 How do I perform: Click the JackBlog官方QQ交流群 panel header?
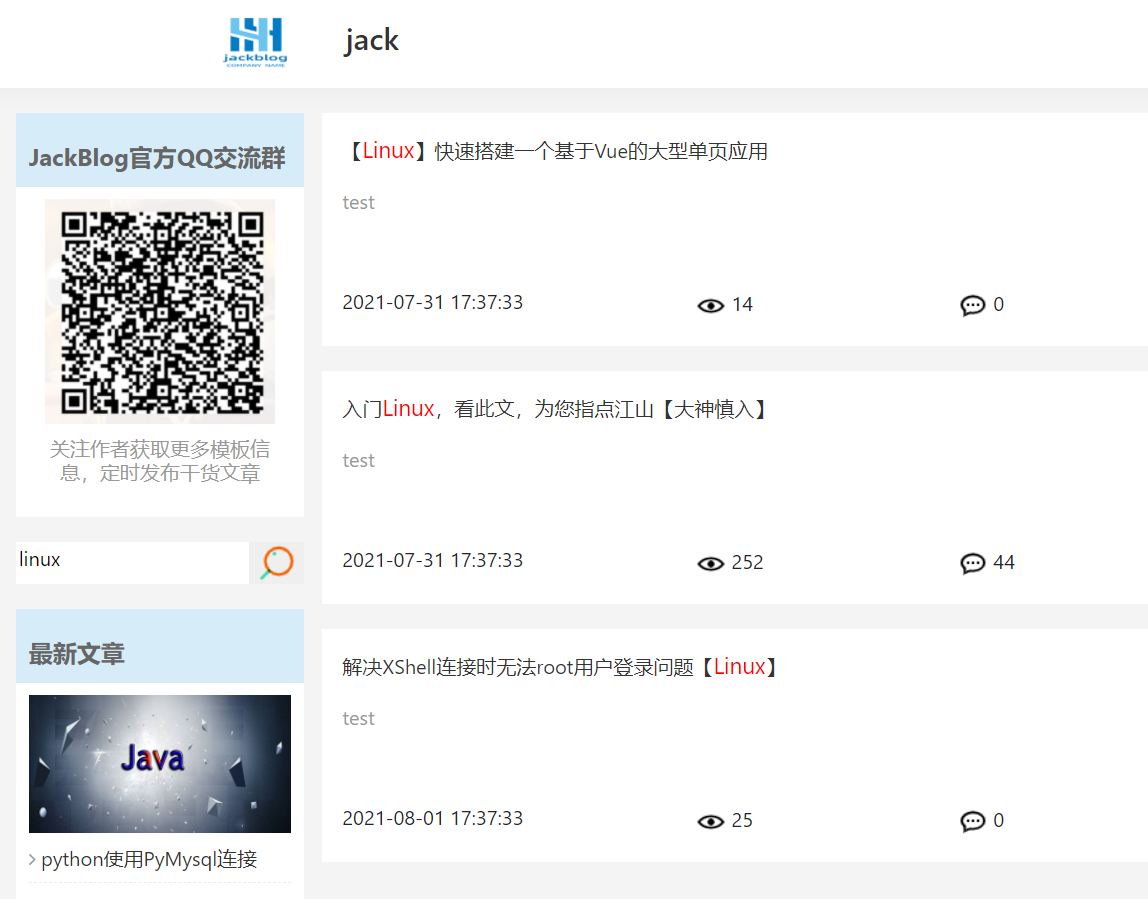(x=160, y=150)
